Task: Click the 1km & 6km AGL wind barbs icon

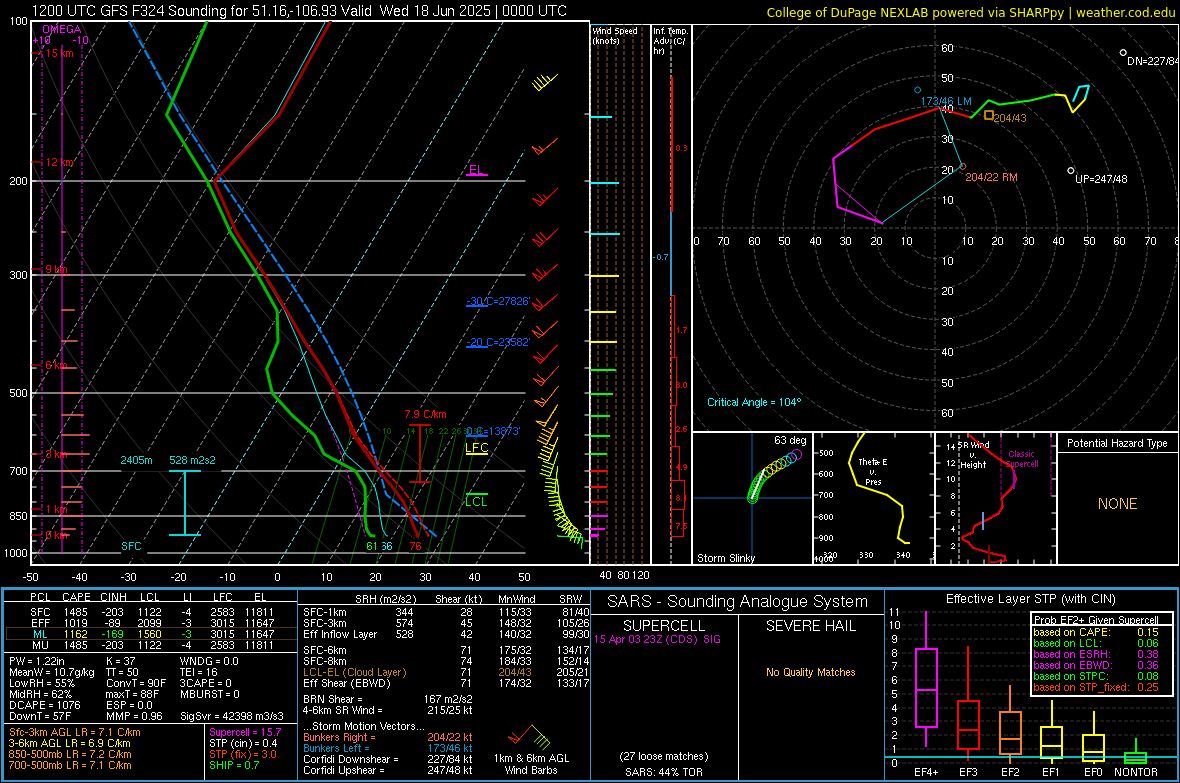Action: pos(530,736)
